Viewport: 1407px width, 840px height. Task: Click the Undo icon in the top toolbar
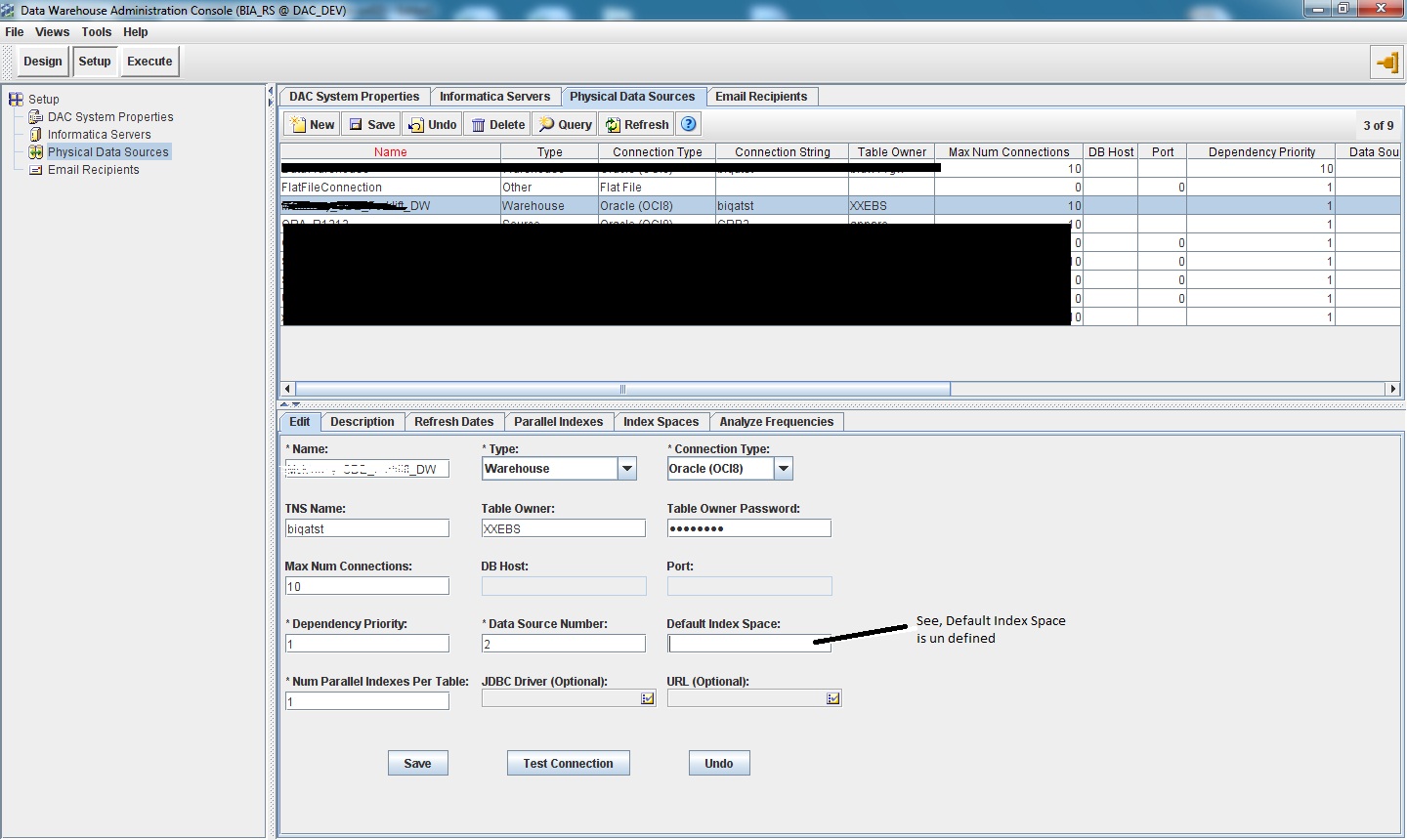[x=432, y=124]
